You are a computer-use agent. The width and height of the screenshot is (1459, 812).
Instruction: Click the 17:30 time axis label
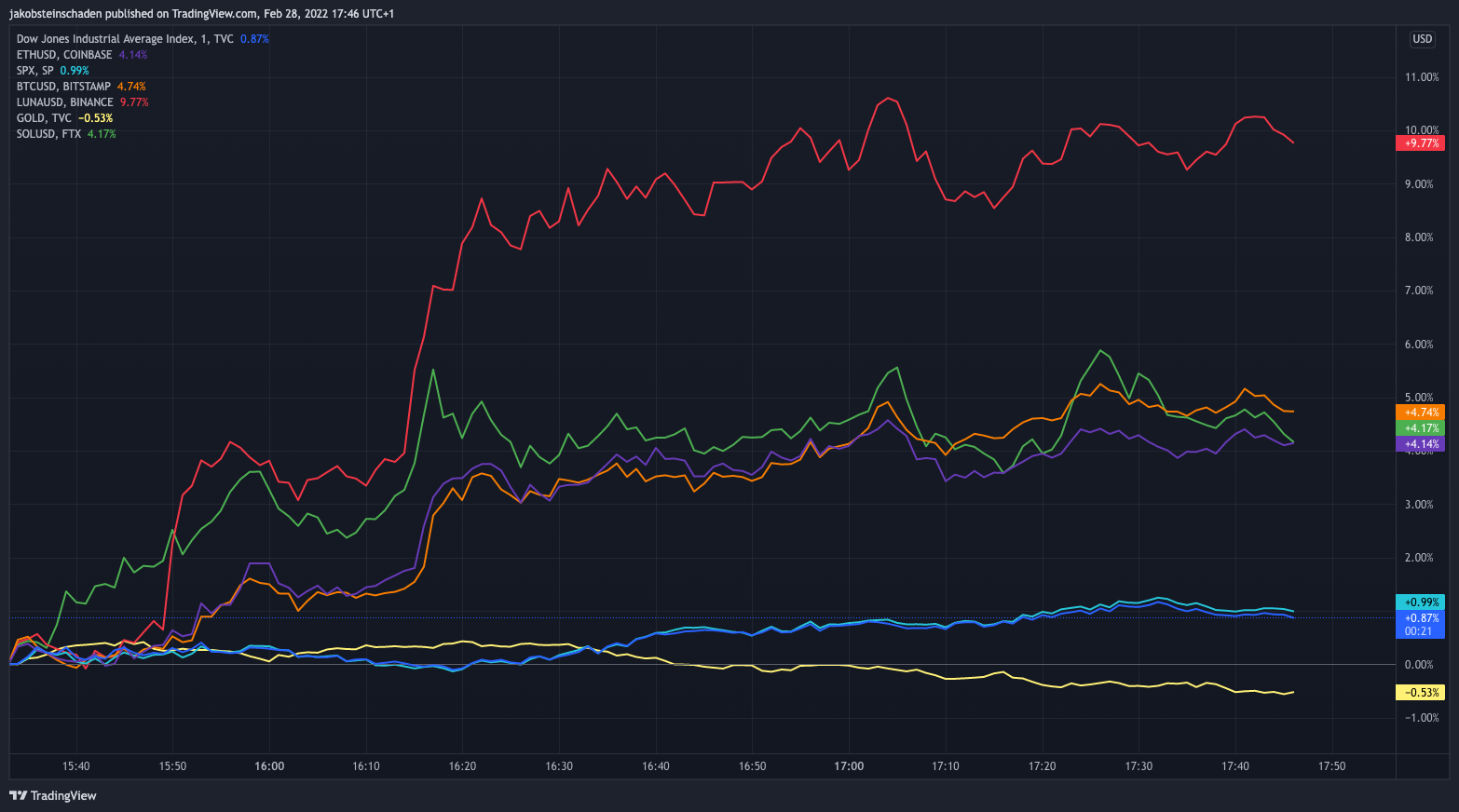coord(1139,766)
